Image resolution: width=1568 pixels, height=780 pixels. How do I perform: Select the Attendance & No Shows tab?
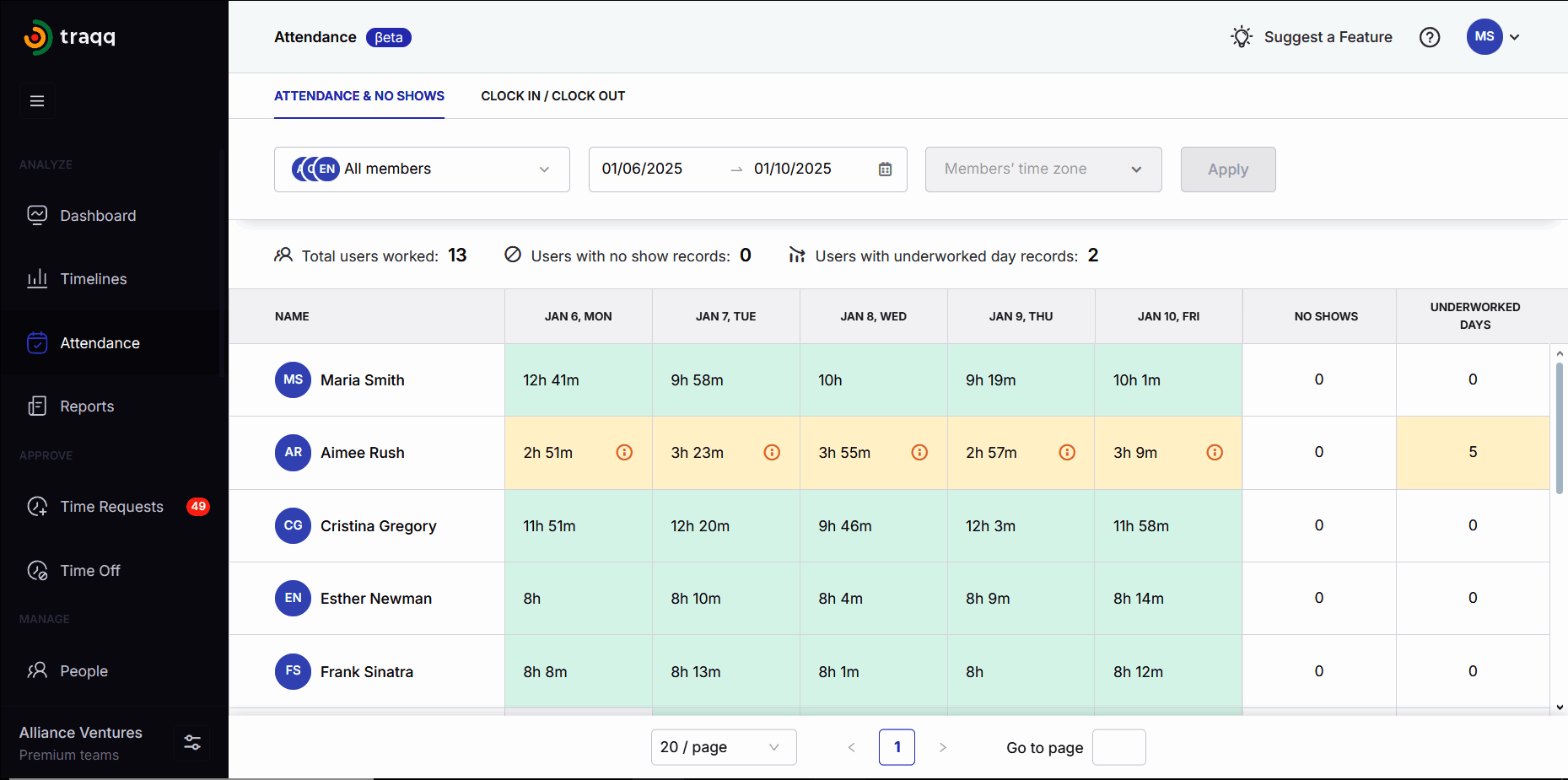(358, 95)
